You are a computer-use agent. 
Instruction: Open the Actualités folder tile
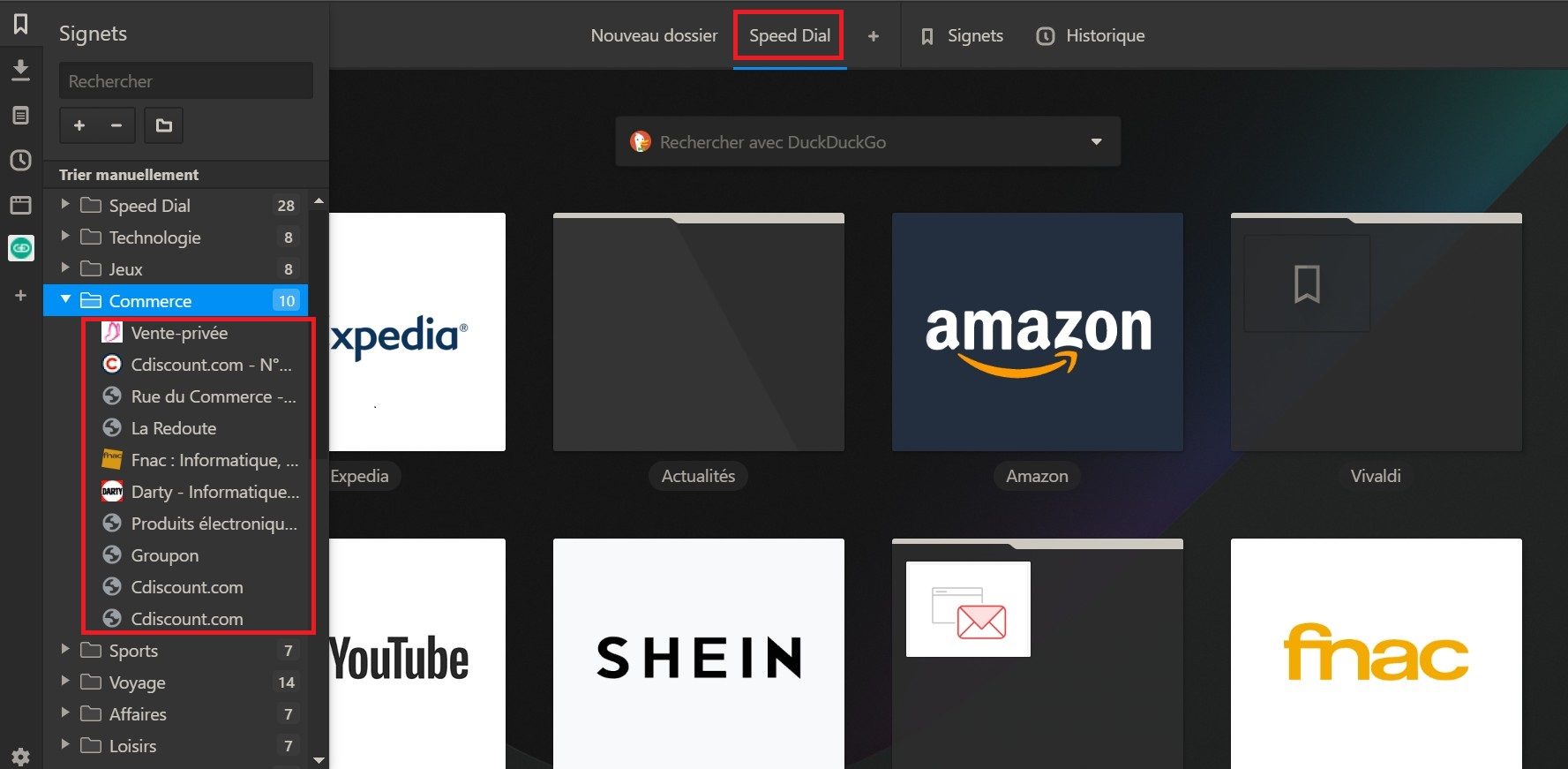(699, 332)
